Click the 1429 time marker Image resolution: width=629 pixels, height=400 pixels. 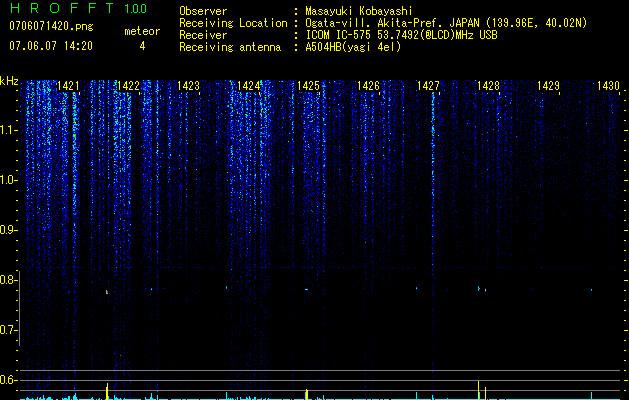548,86
